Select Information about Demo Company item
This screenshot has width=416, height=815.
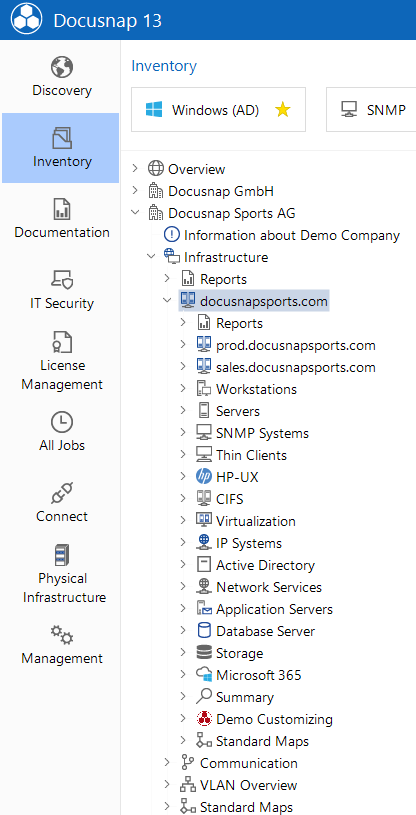tap(292, 235)
